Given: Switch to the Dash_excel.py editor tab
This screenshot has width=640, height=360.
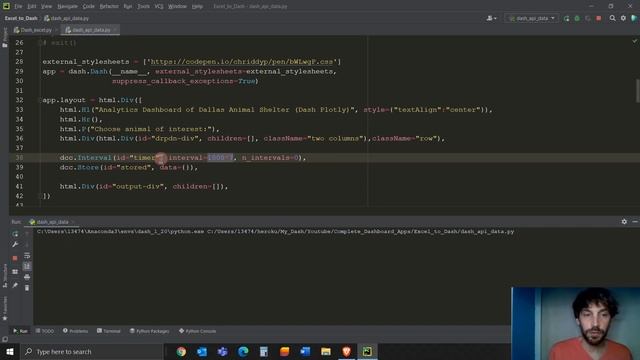Looking at the screenshot, I should pyautogui.click(x=36, y=30).
